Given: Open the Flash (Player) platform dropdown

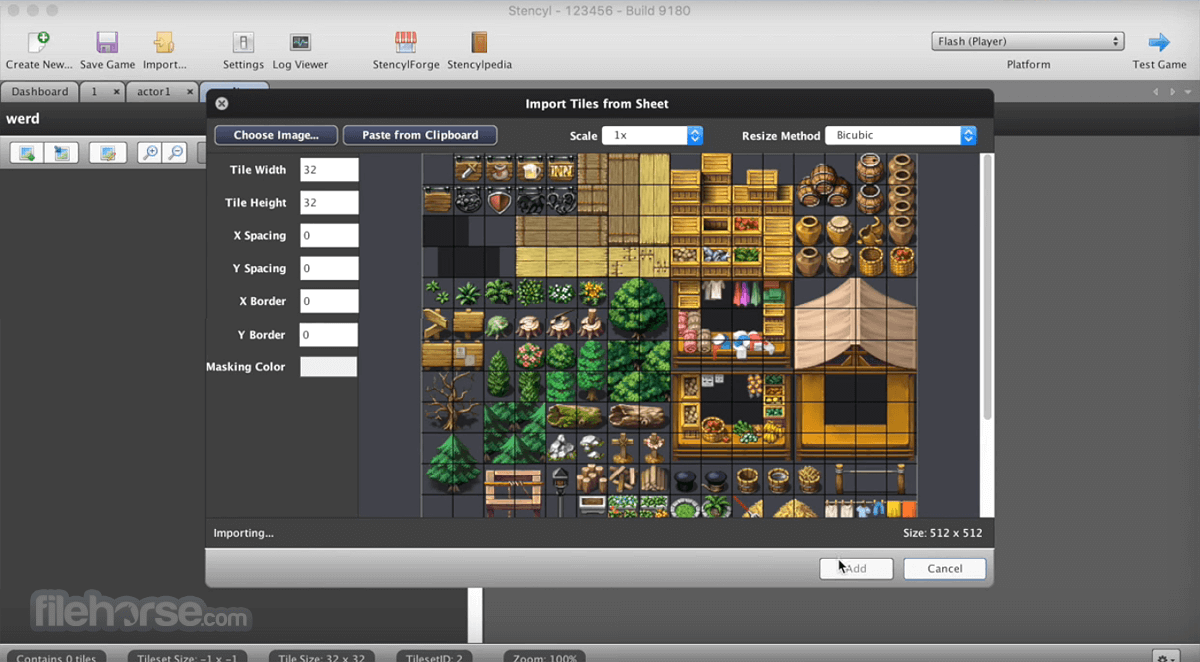Looking at the screenshot, I should click(x=1027, y=41).
